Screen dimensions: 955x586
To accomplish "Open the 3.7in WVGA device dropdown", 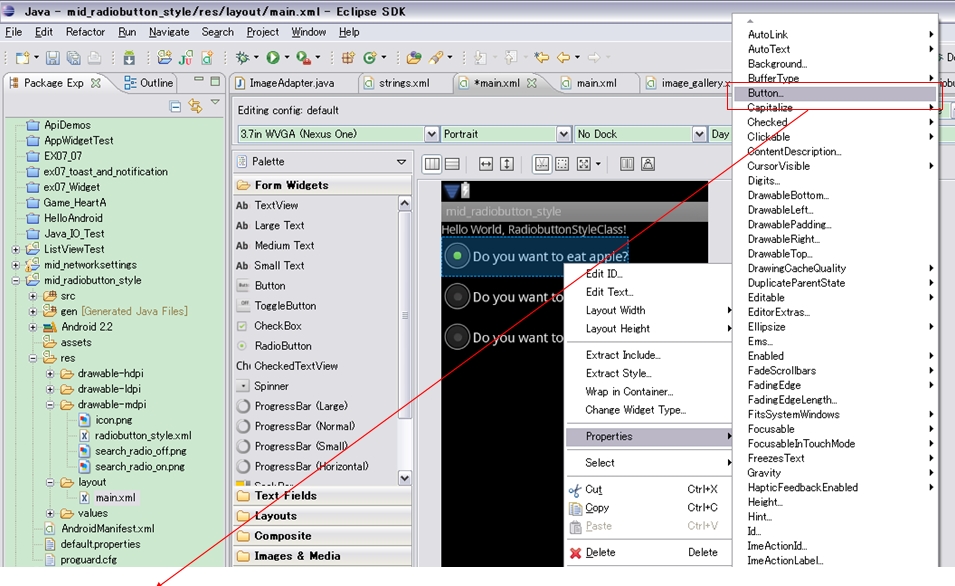I will click(x=432, y=134).
